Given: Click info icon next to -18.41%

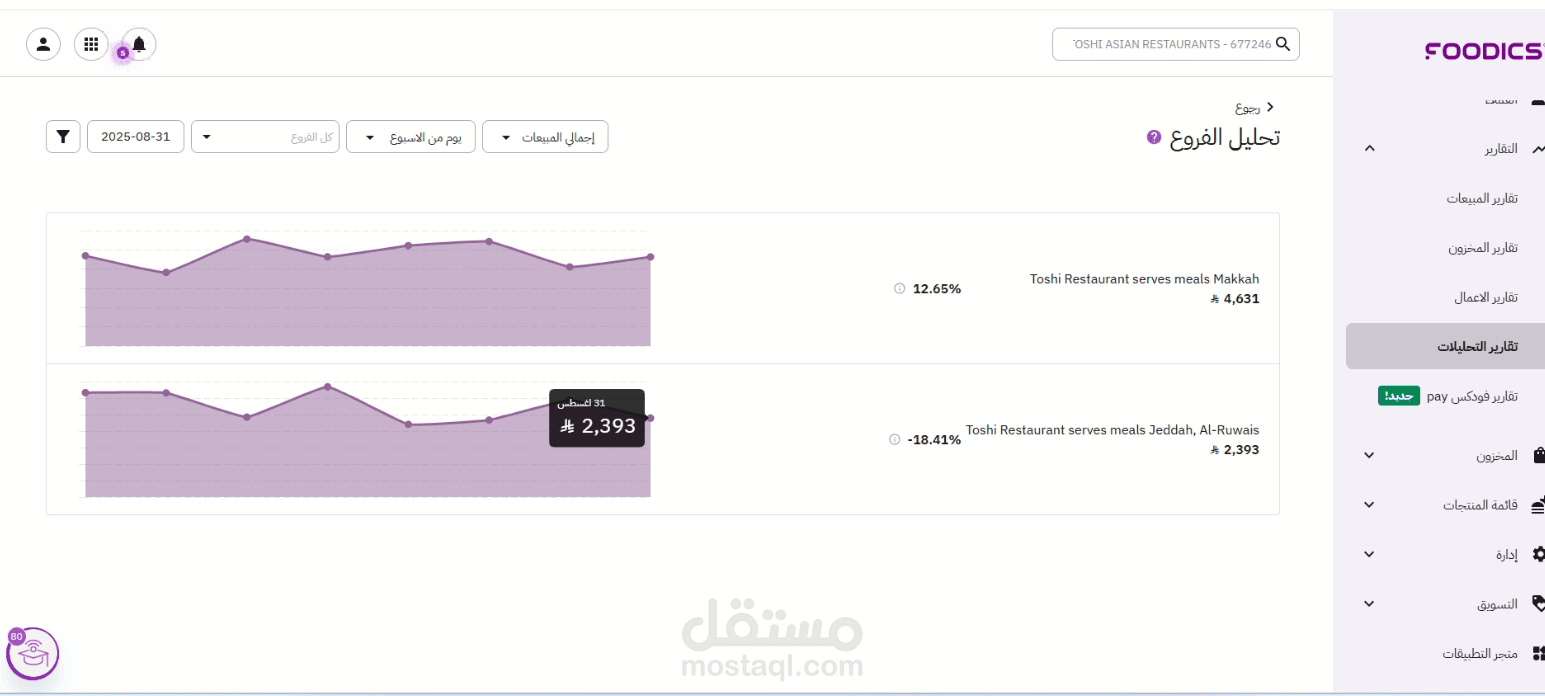Looking at the screenshot, I should [x=894, y=439].
